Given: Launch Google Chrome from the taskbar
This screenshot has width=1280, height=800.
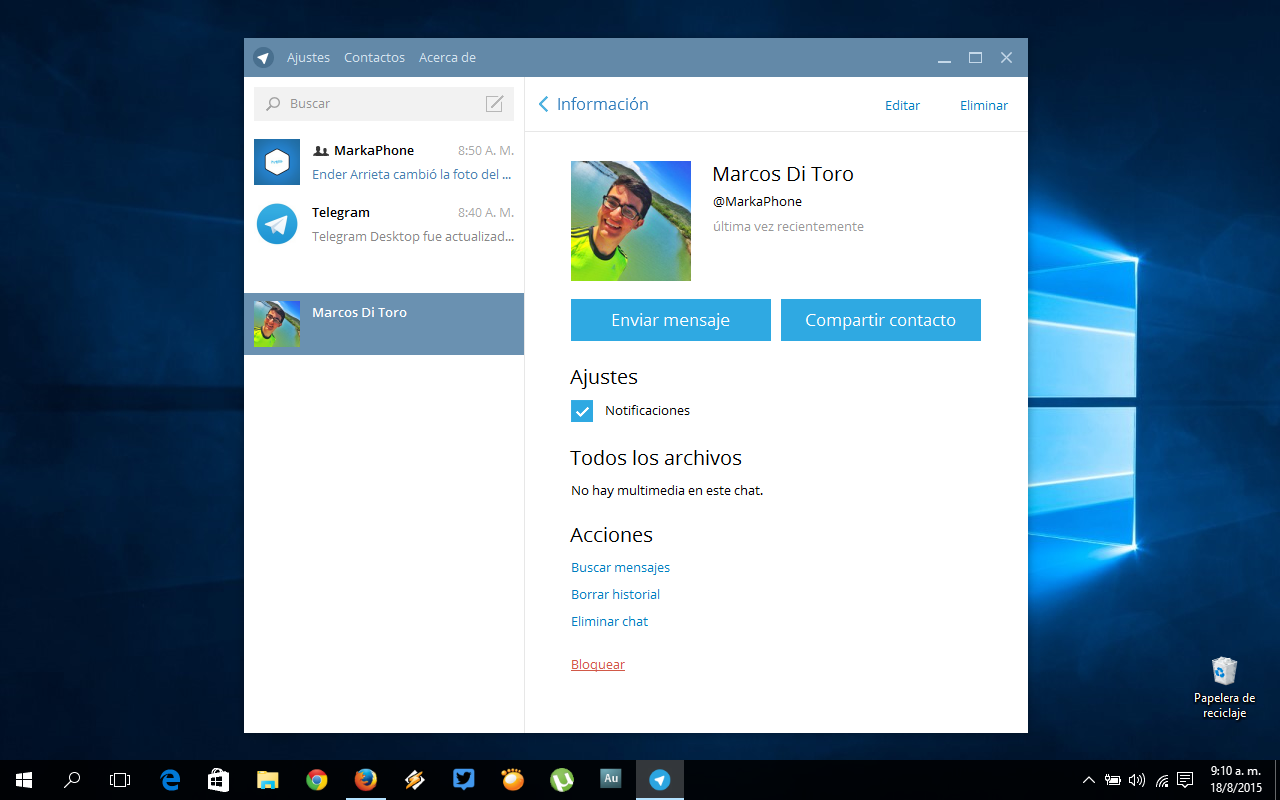Looking at the screenshot, I should [317, 780].
